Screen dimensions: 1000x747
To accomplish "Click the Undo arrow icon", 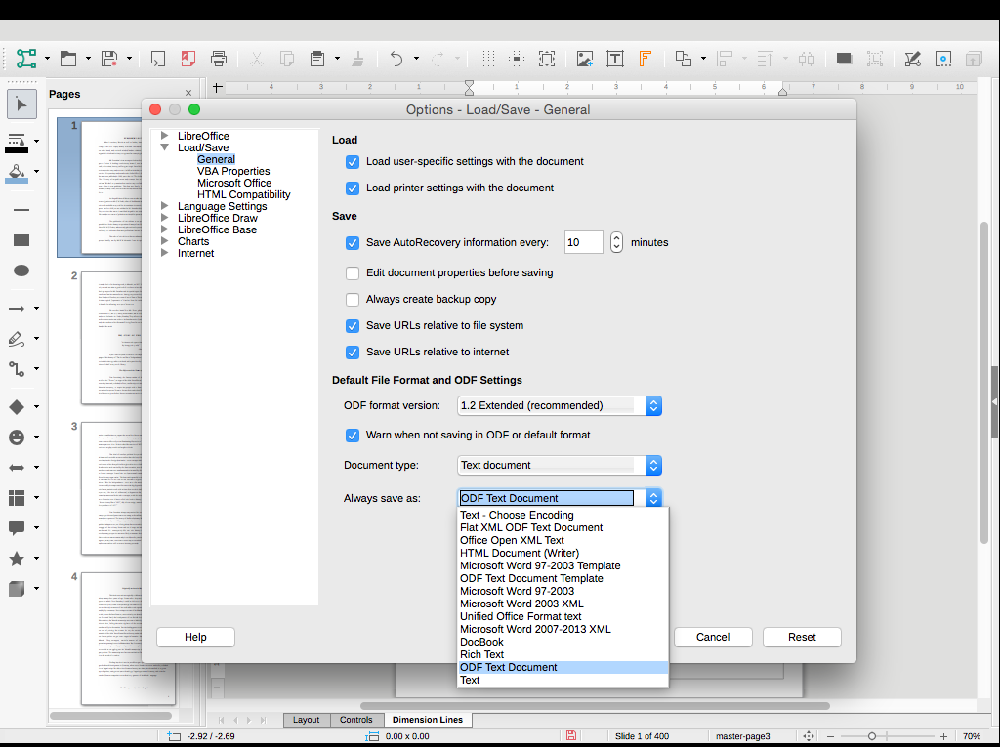I will coord(397,59).
